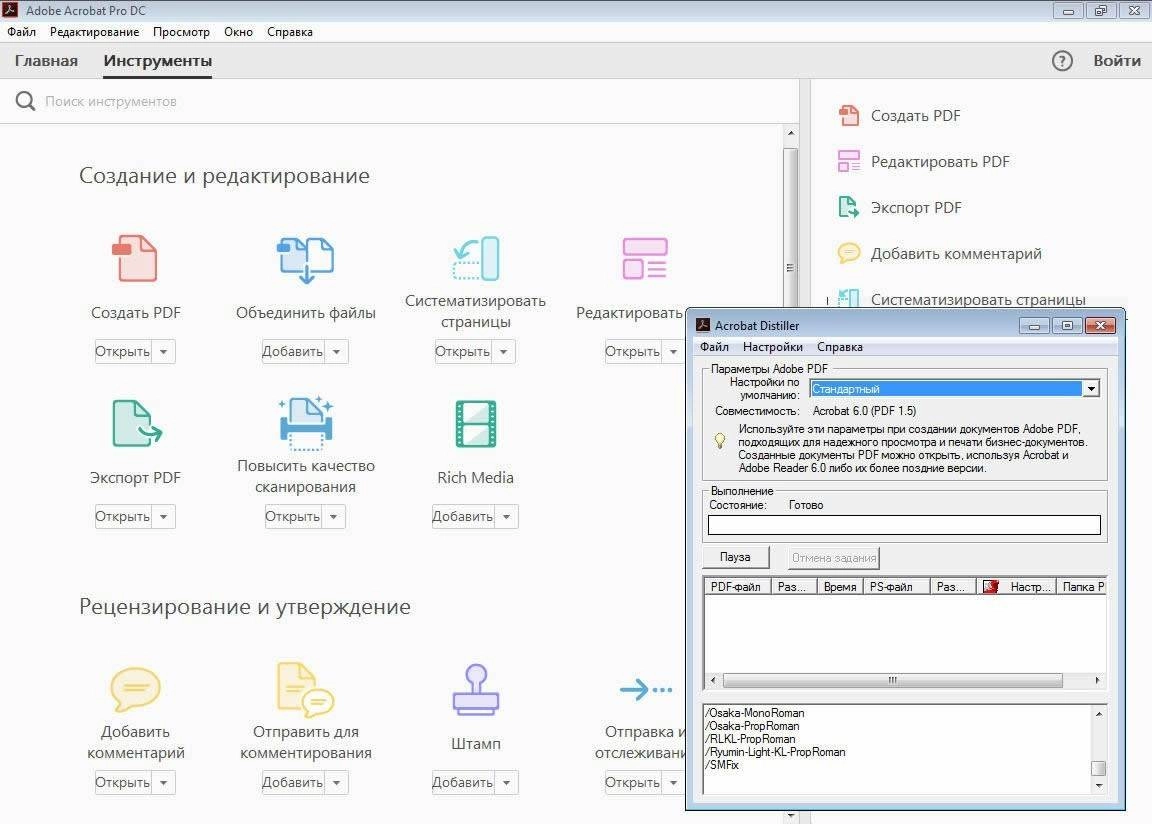Click Добавить комментарий icon in right sidebar
Image resolution: width=1152 pixels, height=824 pixels.
[x=849, y=253]
